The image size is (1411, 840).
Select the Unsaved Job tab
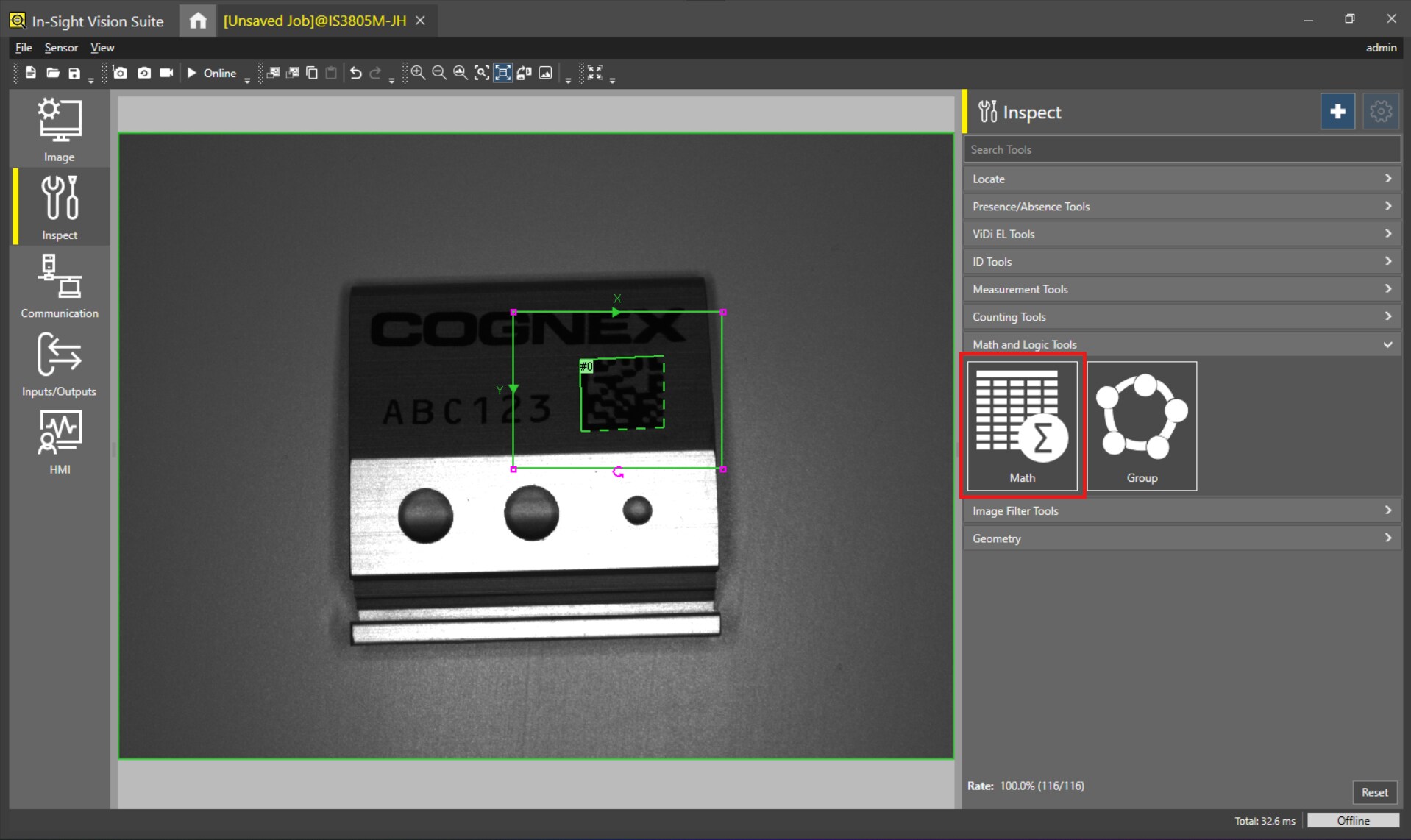click(315, 20)
